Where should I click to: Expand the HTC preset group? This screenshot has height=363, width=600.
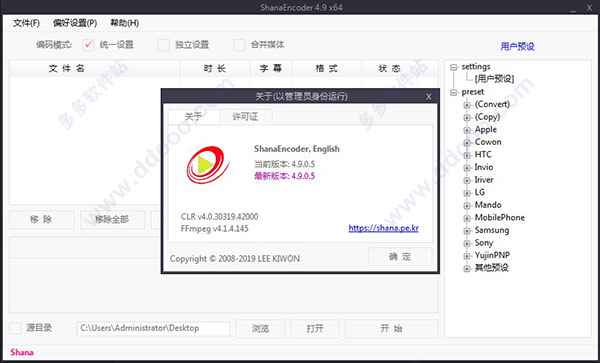466,156
